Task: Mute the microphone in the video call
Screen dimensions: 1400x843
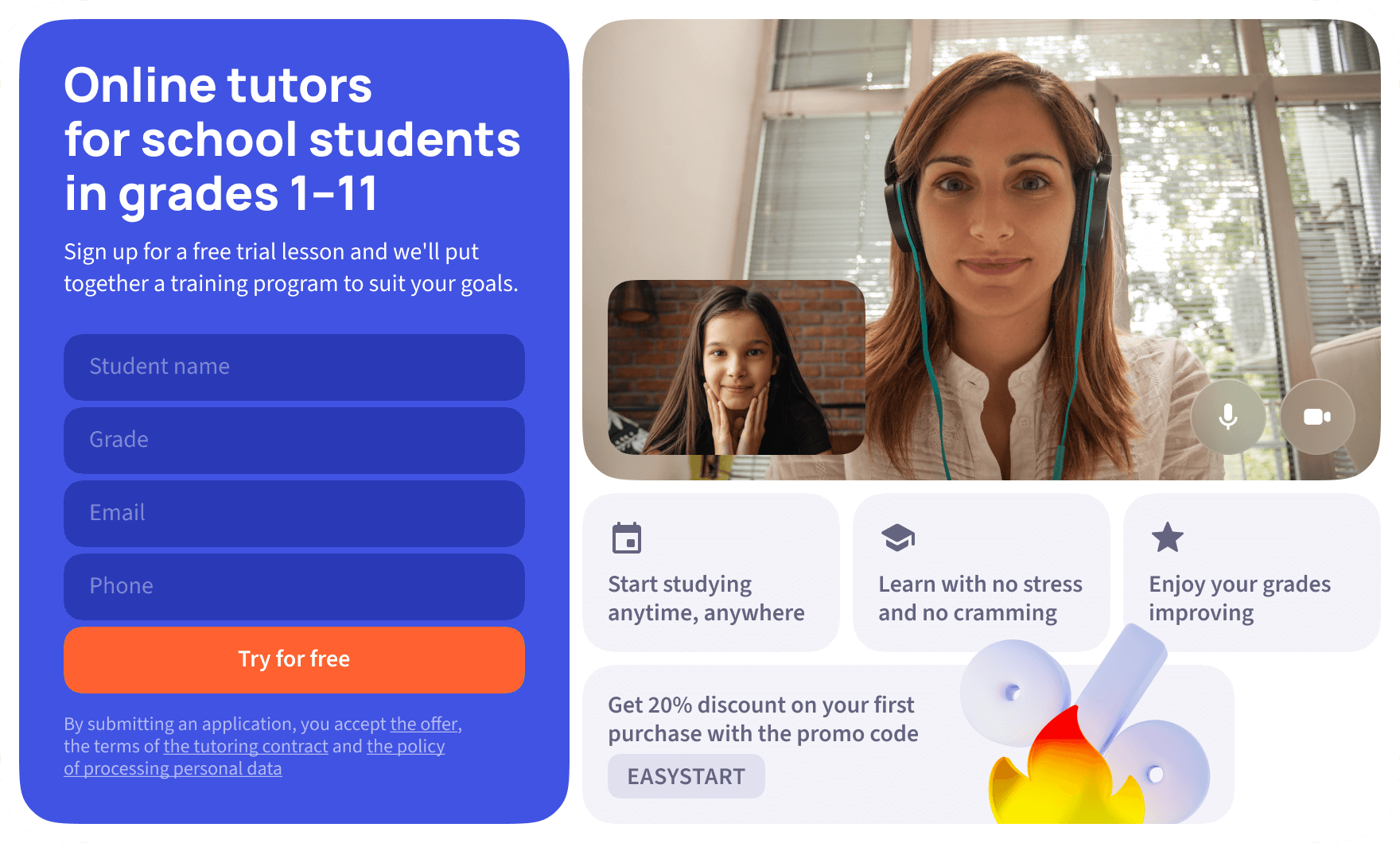Action: [x=1228, y=417]
